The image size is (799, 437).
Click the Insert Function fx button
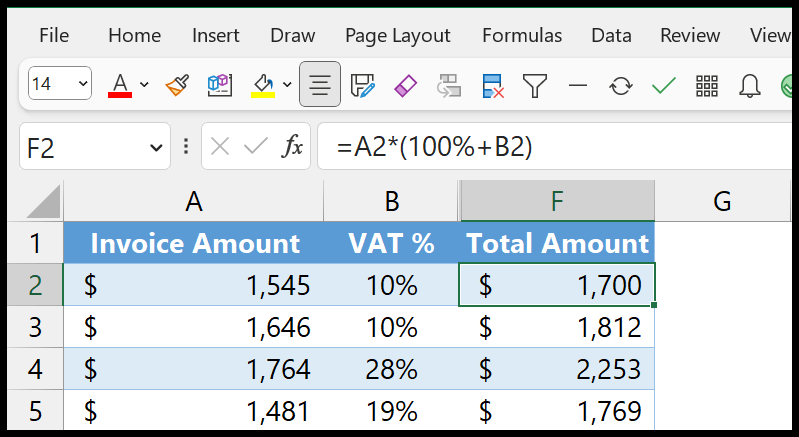tap(292, 147)
